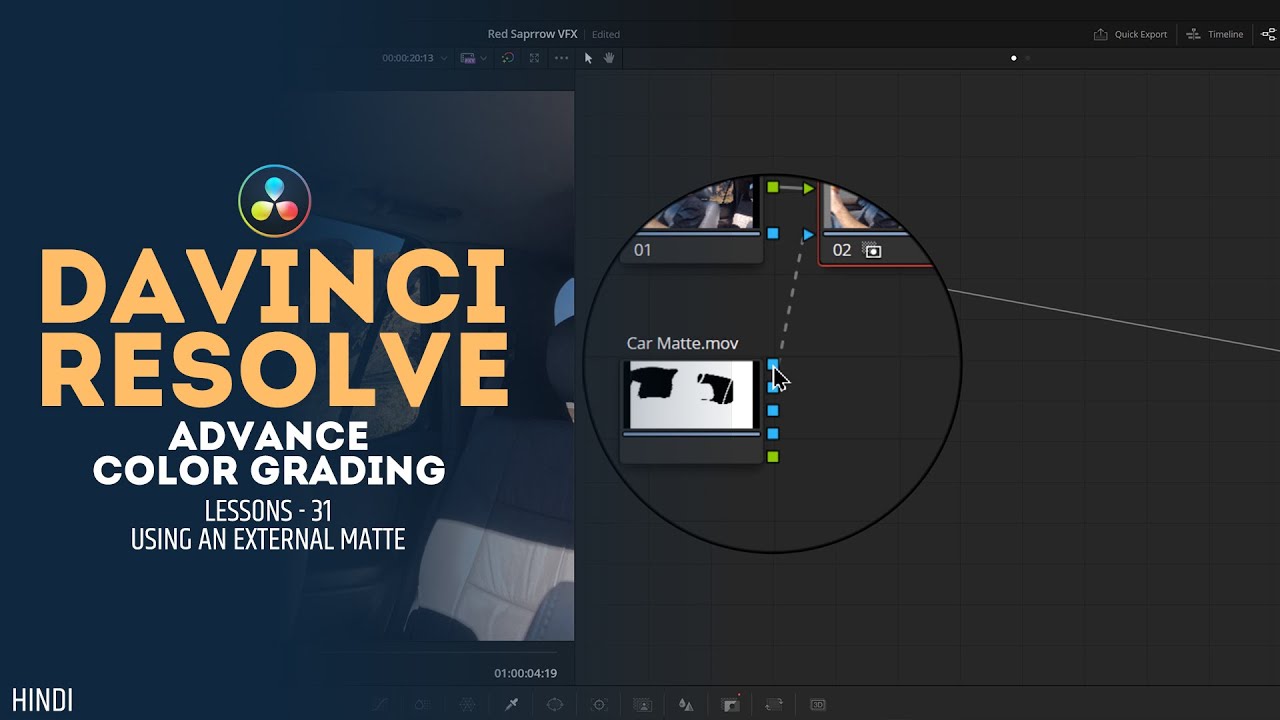The width and height of the screenshot is (1280, 720).
Task: Open the 3D stereoscopic palette
Action: pyautogui.click(x=817, y=704)
